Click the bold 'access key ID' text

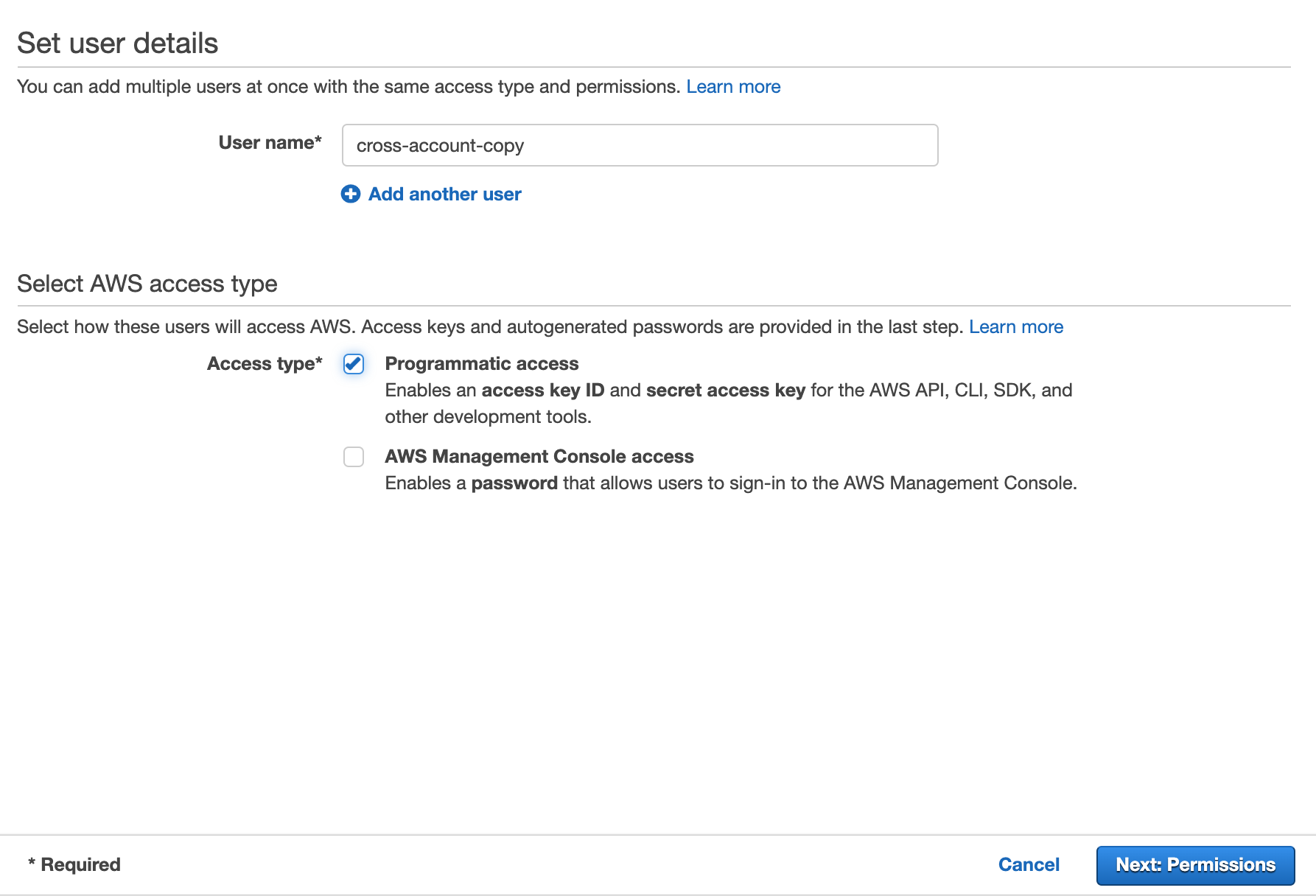[x=542, y=391]
